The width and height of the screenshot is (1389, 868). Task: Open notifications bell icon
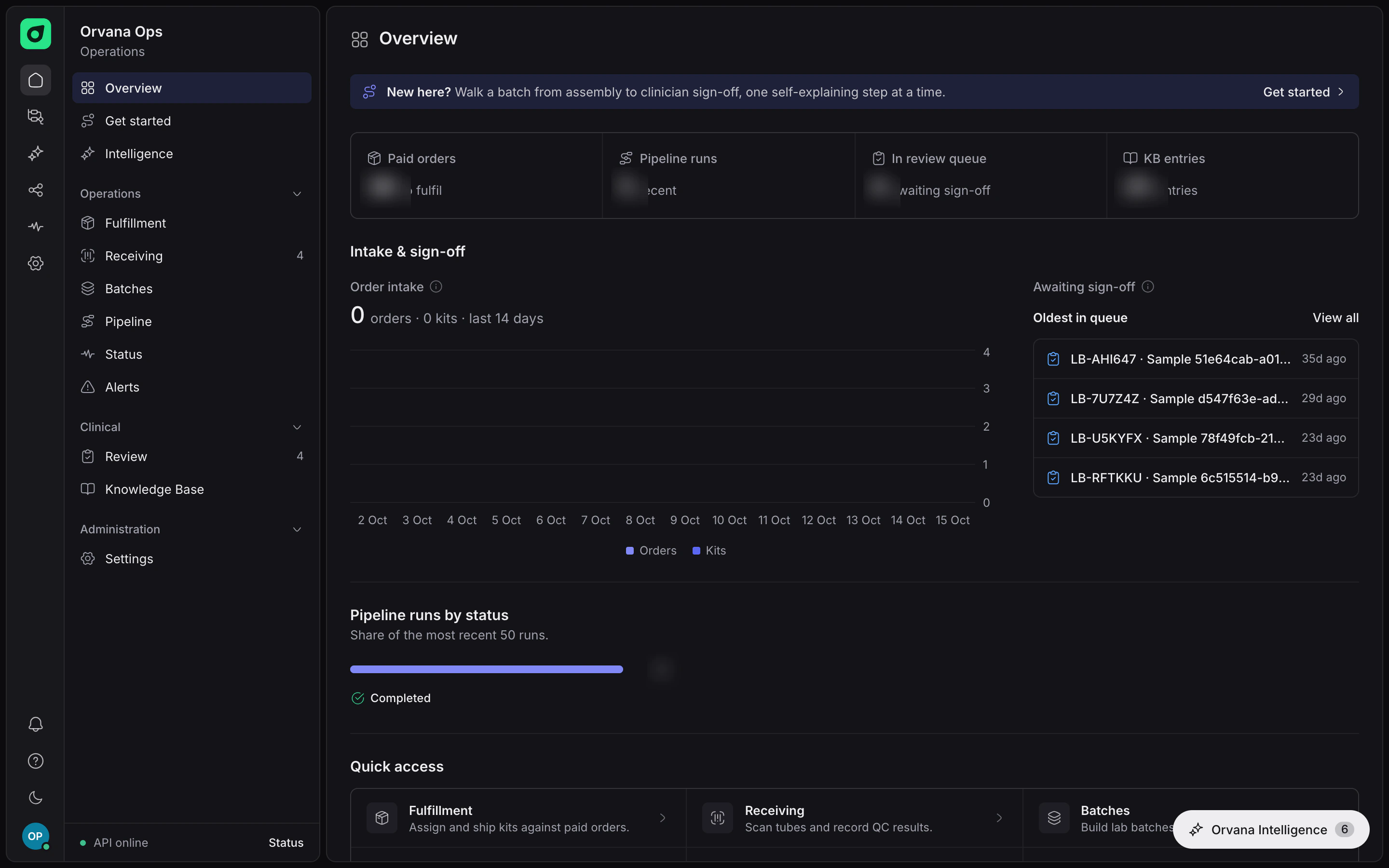click(x=36, y=724)
